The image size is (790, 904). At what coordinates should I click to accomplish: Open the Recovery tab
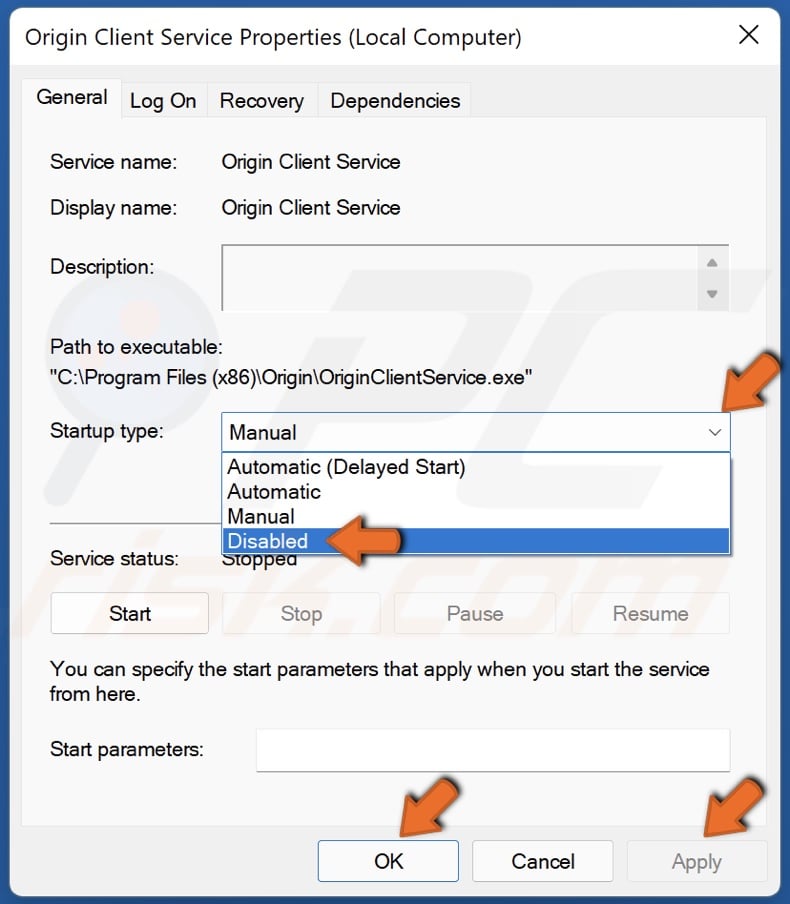tap(261, 100)
